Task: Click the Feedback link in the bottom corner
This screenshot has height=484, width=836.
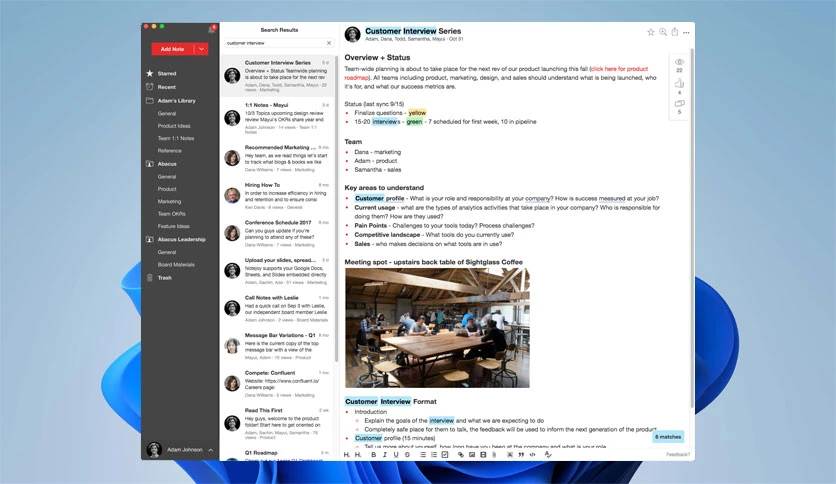Action: tap(678, 455)
